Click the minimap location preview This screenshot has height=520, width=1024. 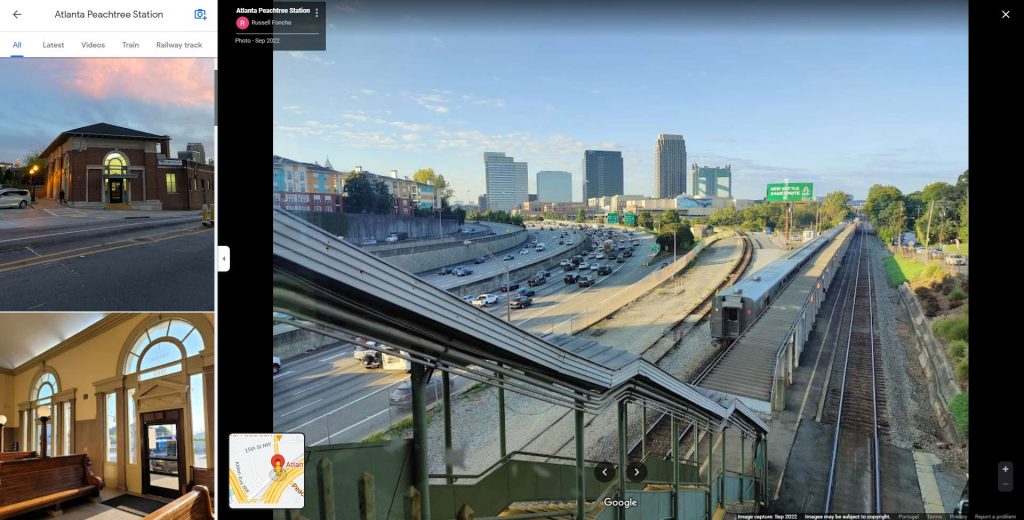[x=267, y=470]
